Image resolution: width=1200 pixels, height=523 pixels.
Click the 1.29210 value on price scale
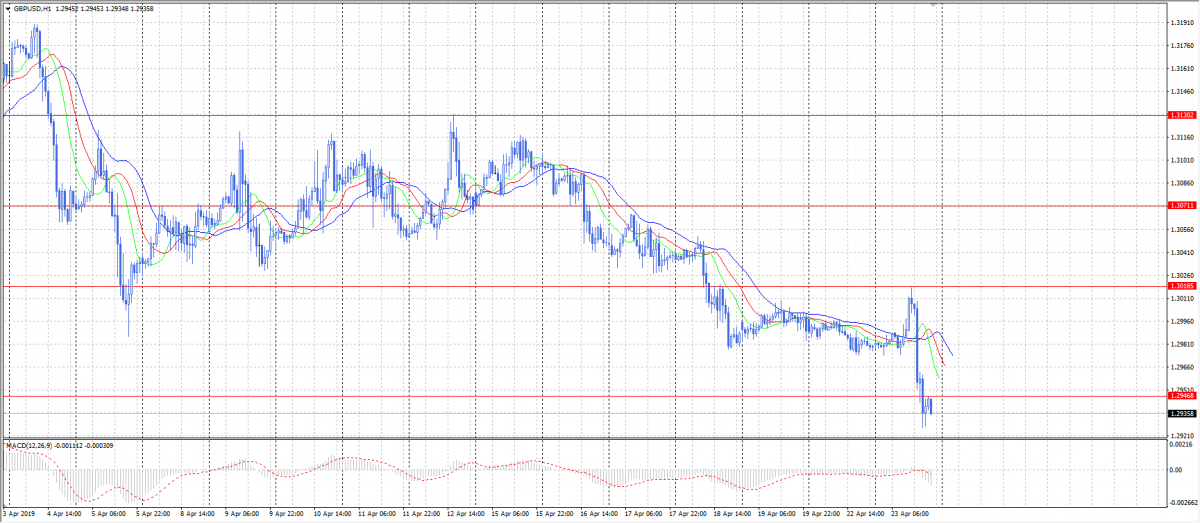1182,436
